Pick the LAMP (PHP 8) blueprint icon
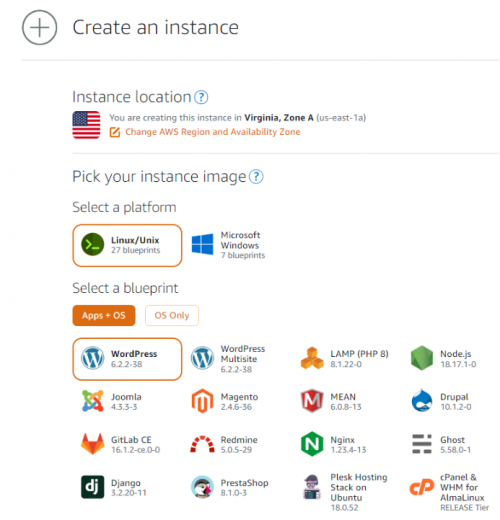This screenshot has height=520, width=500. (312, 358)
